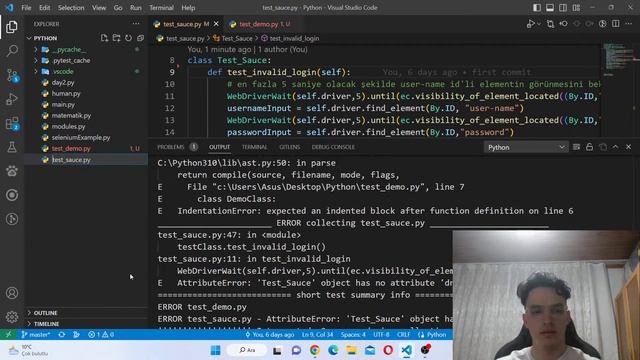Click New Folder icon in Explorer header

tap(116, 38)
